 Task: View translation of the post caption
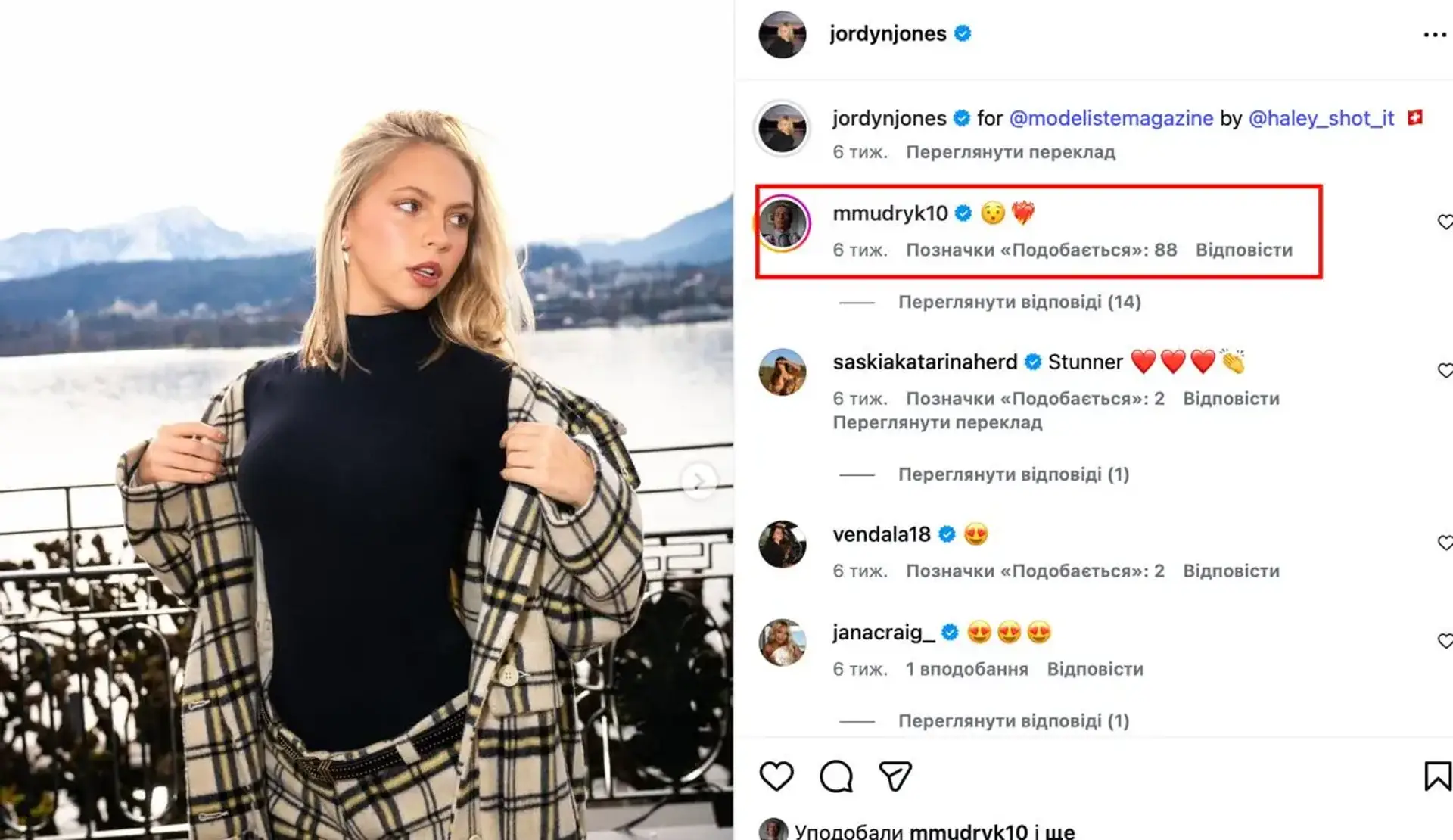coord(1010,152)
